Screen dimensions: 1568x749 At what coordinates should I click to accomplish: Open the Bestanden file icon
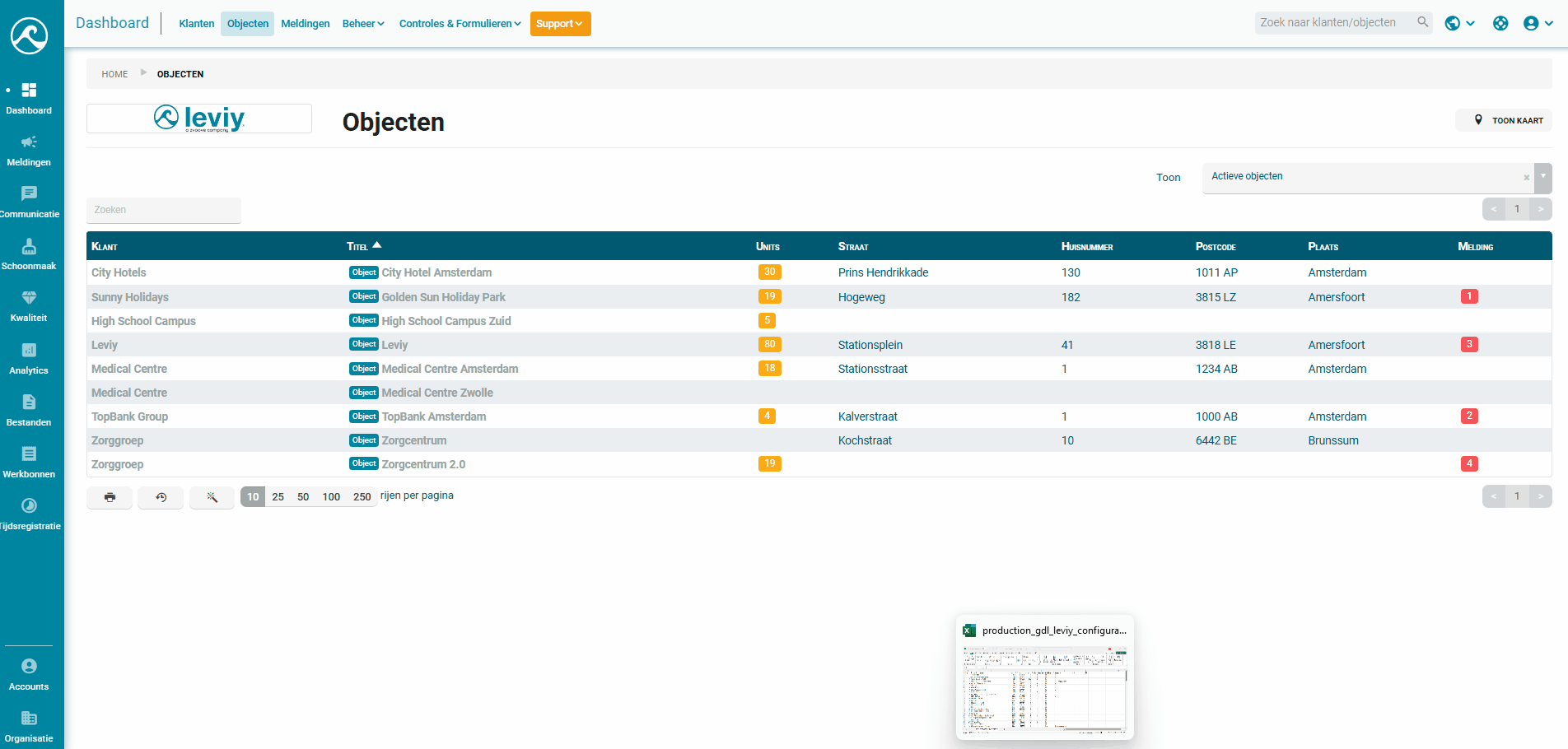(x=29, y=402)
